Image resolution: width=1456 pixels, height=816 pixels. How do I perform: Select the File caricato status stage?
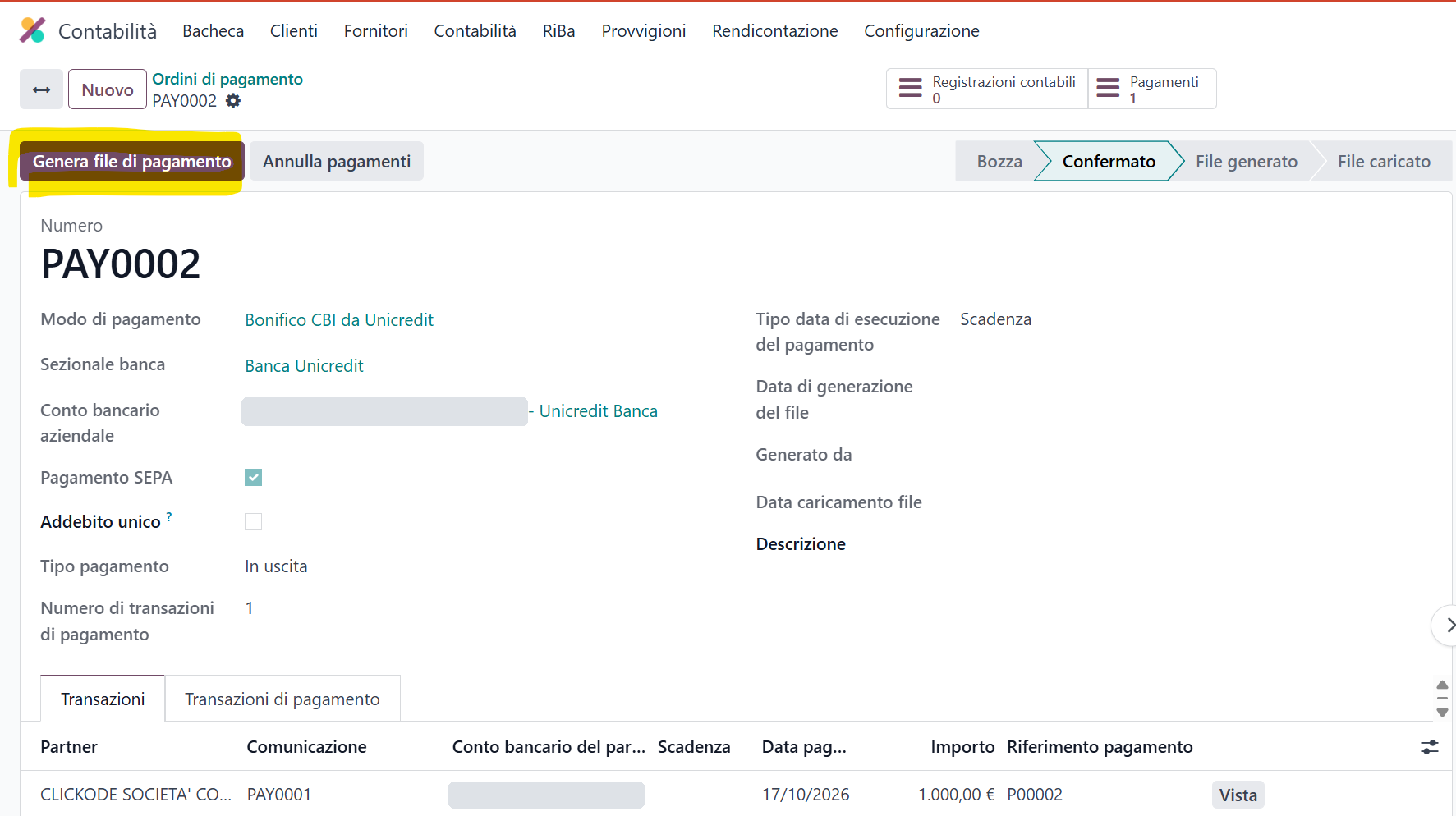coord(1384,162)
